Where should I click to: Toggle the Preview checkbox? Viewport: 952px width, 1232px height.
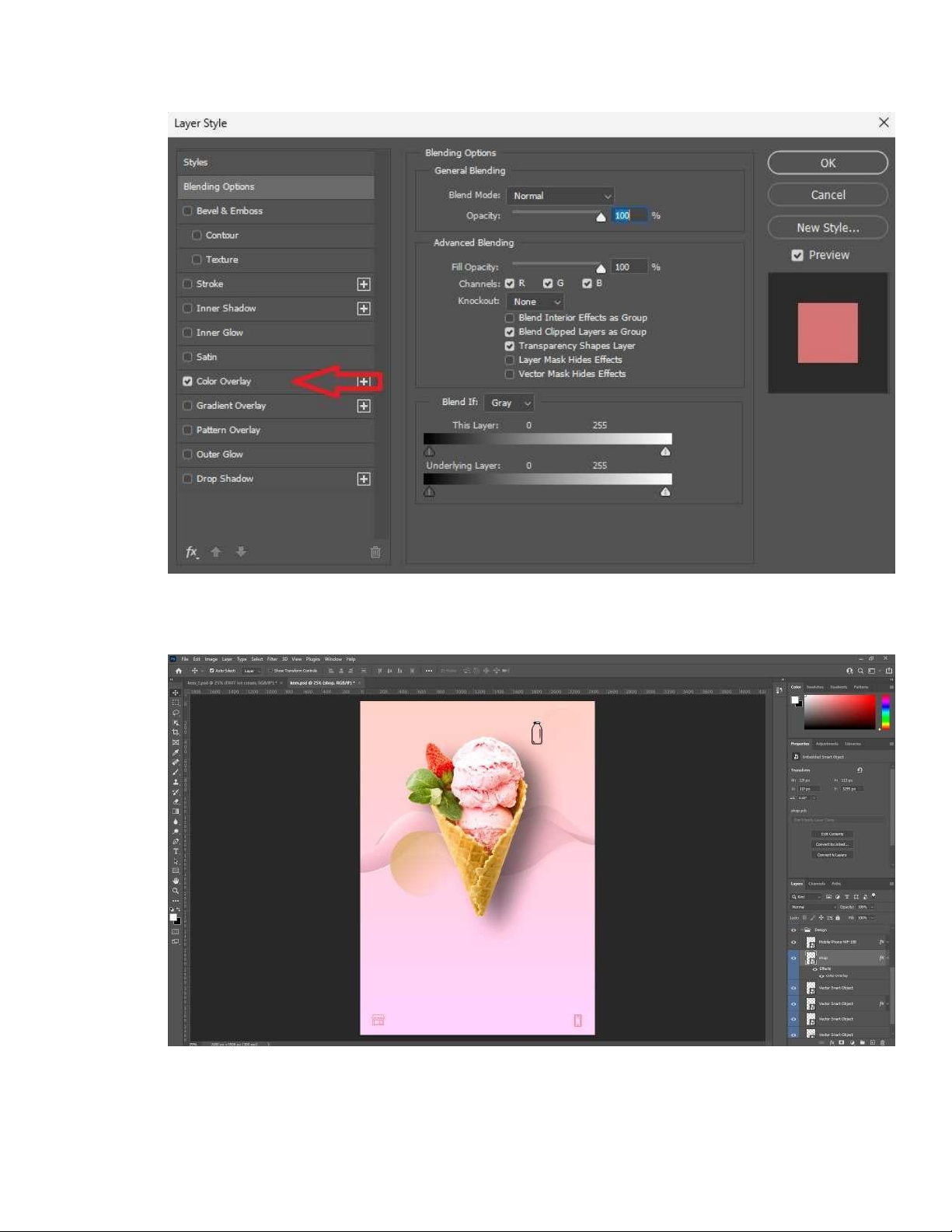click(x=797, y=255)
